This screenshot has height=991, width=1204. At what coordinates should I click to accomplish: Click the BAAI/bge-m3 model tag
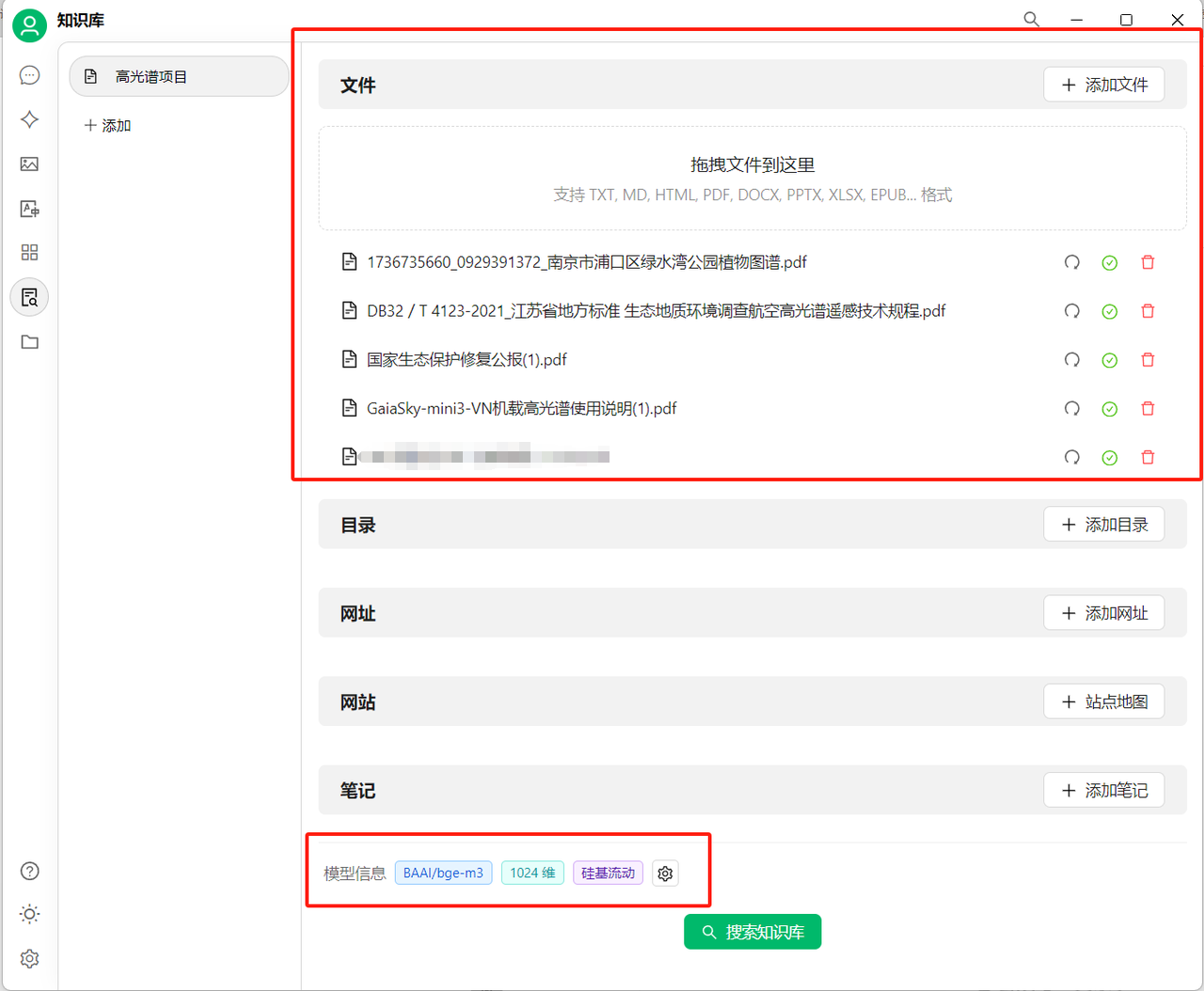click(443, 873)
